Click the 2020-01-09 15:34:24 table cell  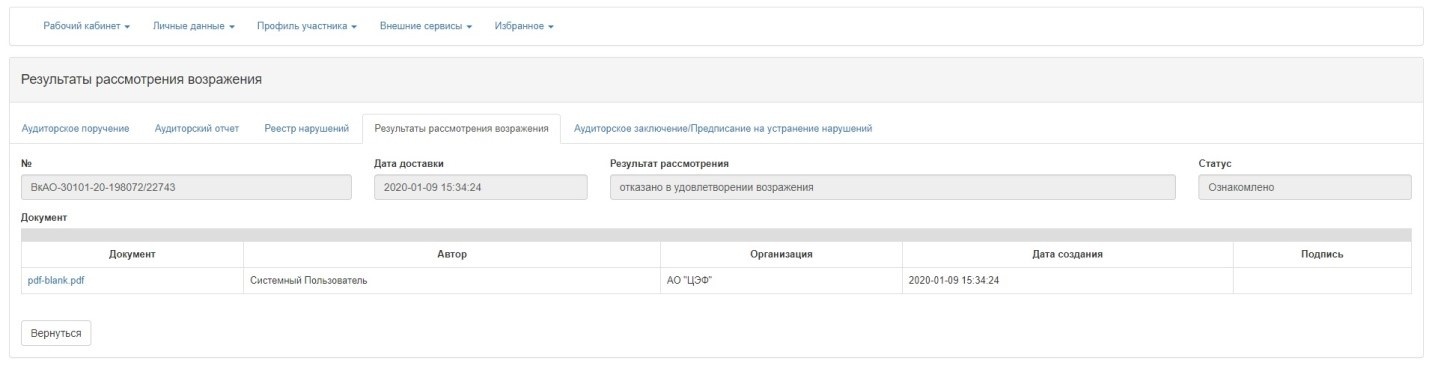(x=1068, y=280)
